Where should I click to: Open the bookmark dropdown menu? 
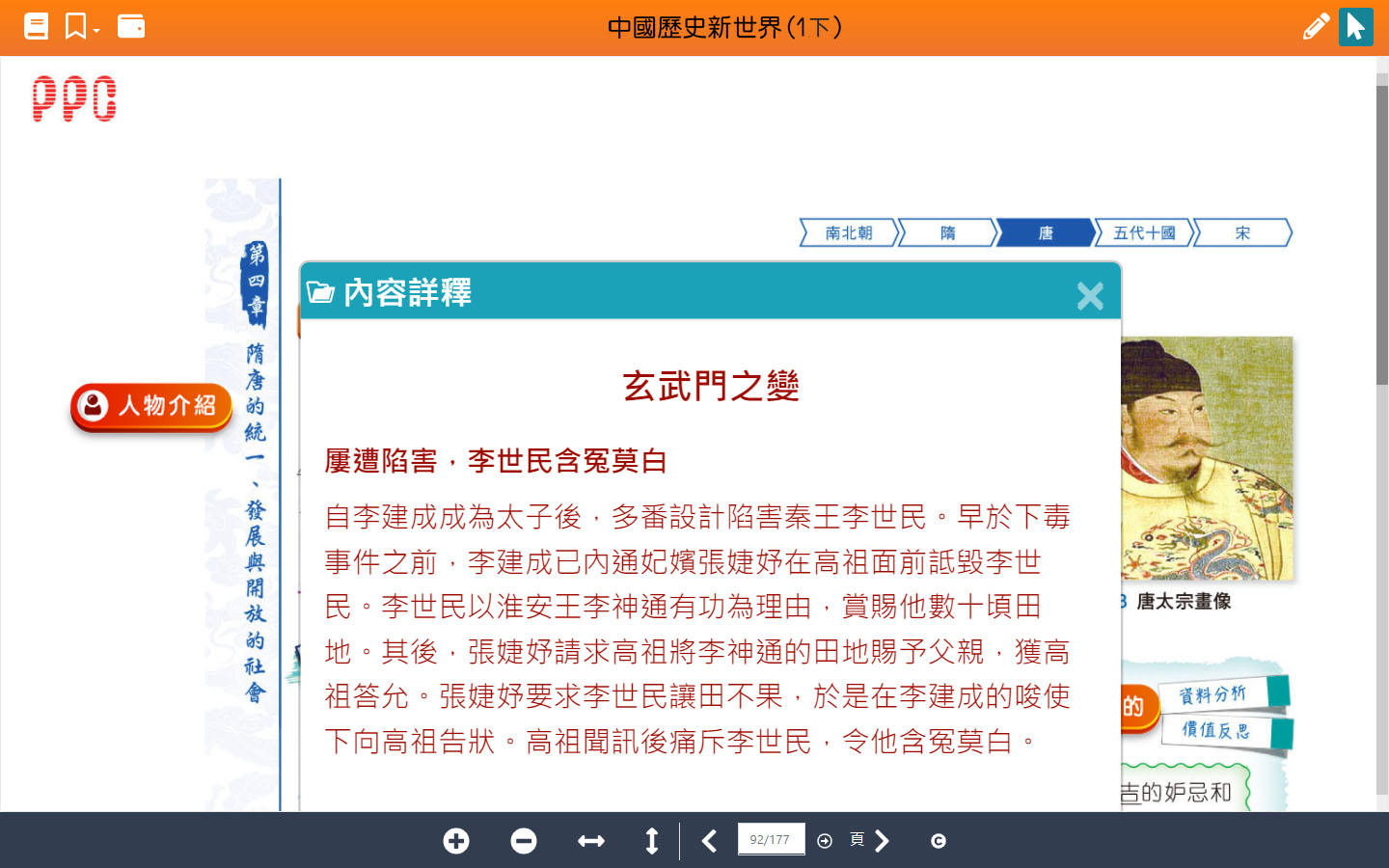pos(82,26)
